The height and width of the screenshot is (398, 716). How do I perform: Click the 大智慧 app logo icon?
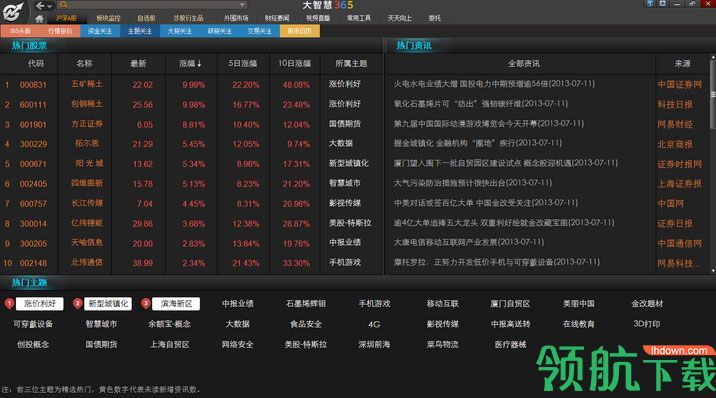click(14, 12)
